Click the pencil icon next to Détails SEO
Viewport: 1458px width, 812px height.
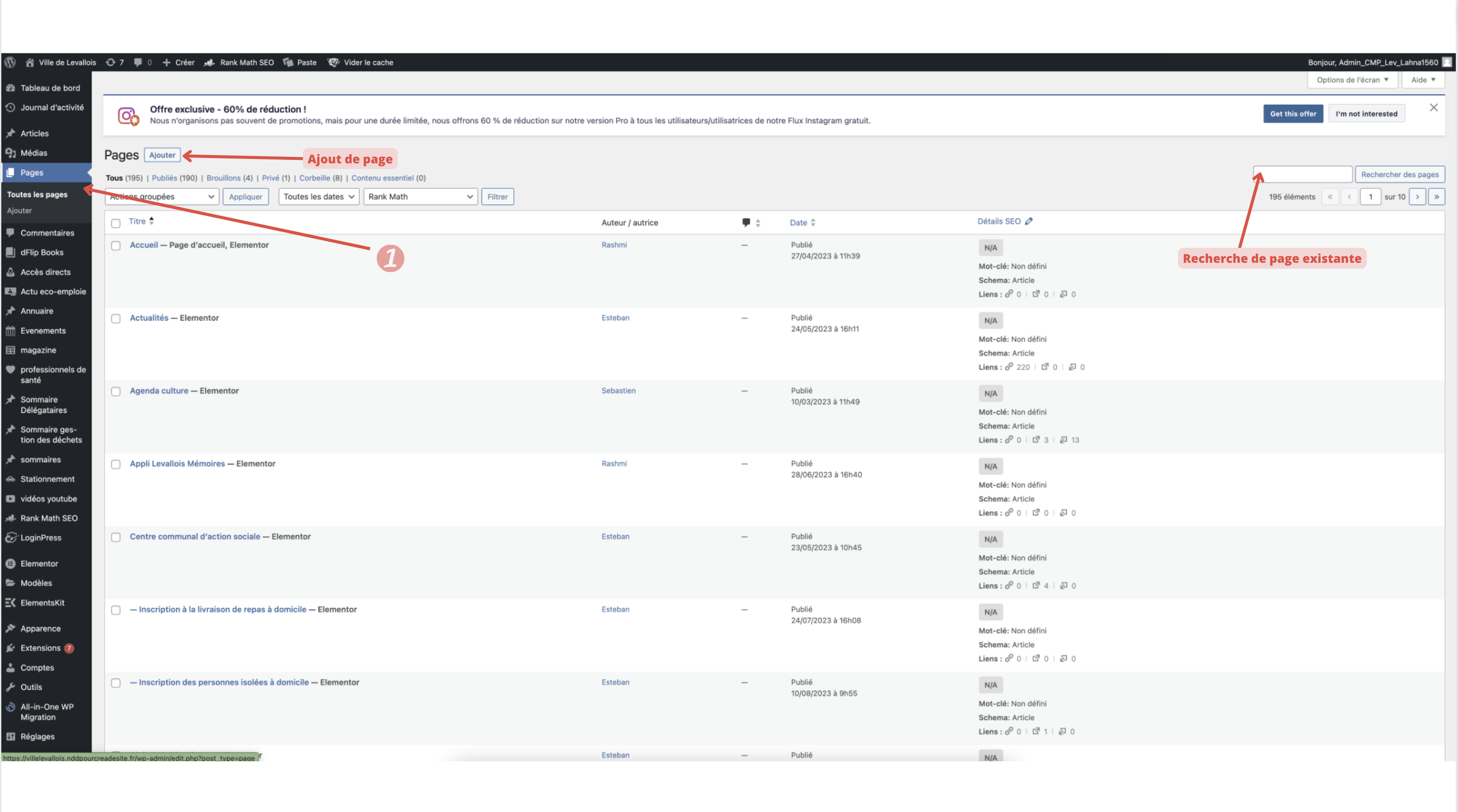coord(1028,221)
